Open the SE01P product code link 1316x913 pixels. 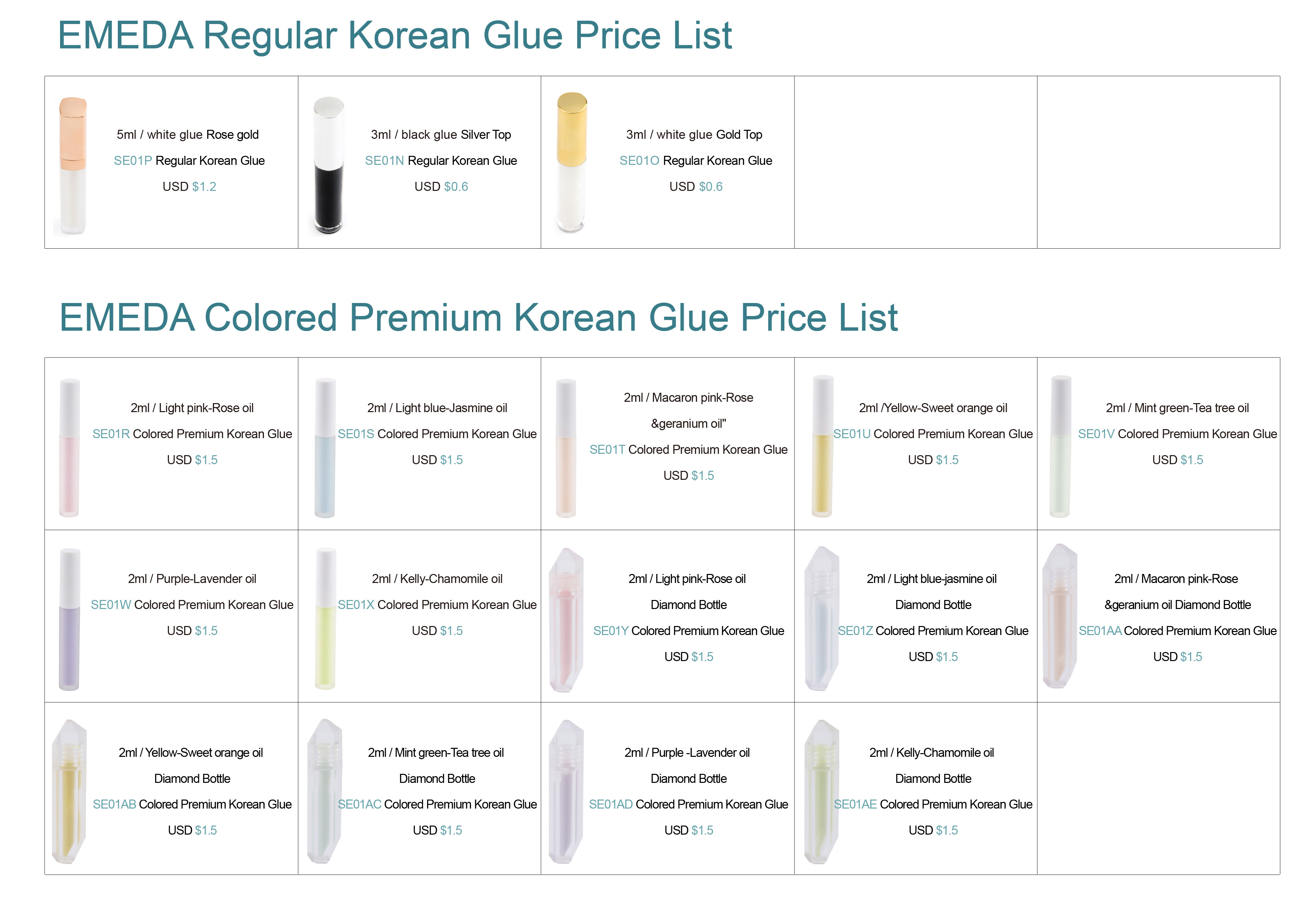pyautogui.click(x=133, y=161)
